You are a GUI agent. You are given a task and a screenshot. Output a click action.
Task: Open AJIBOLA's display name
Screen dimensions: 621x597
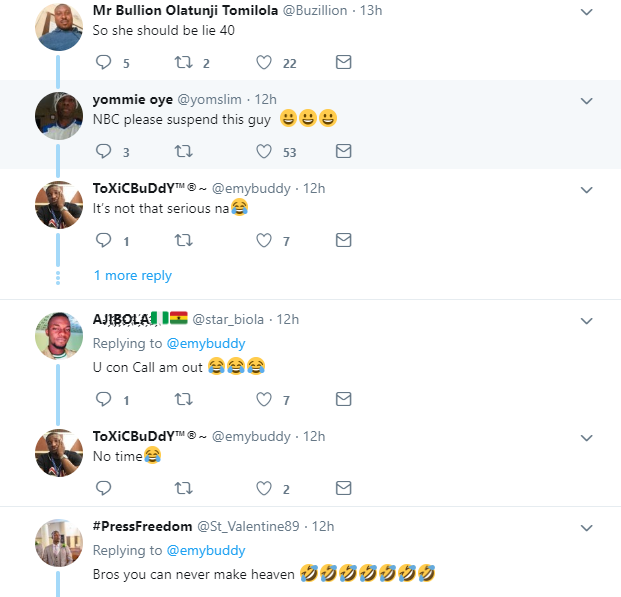[x=122, y=319]
